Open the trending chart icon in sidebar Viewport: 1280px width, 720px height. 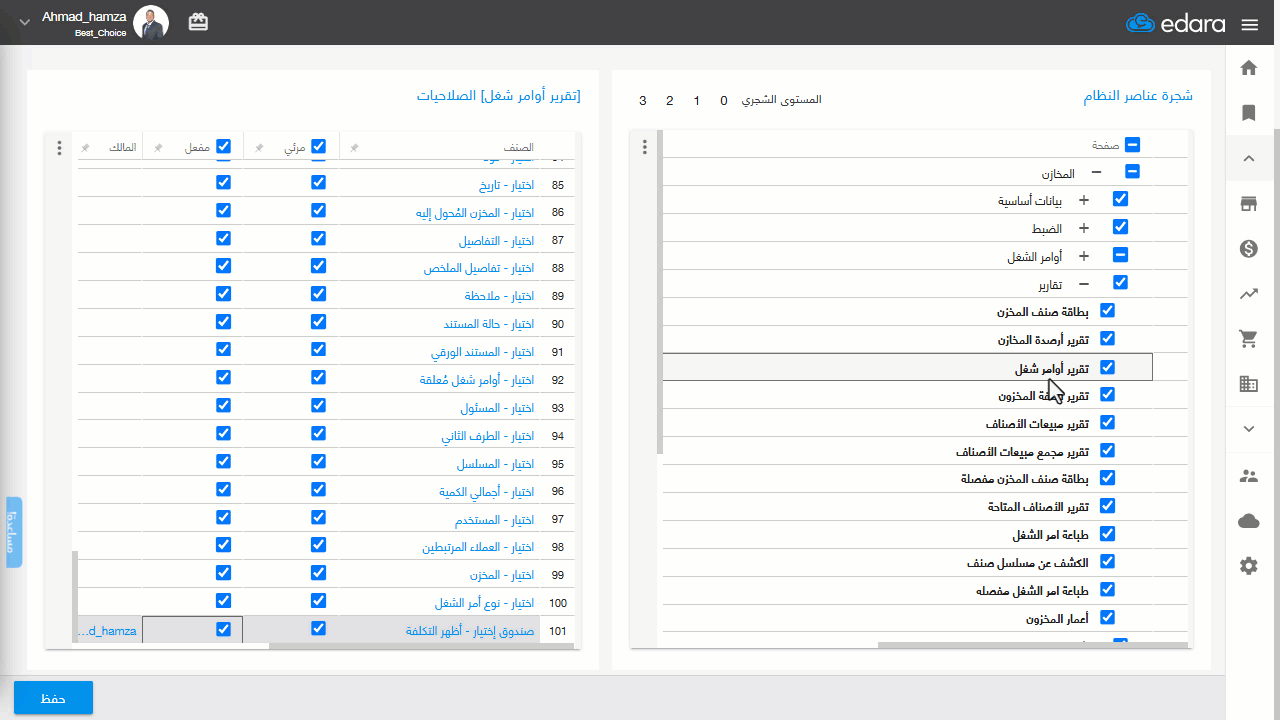coord(1248,294)
